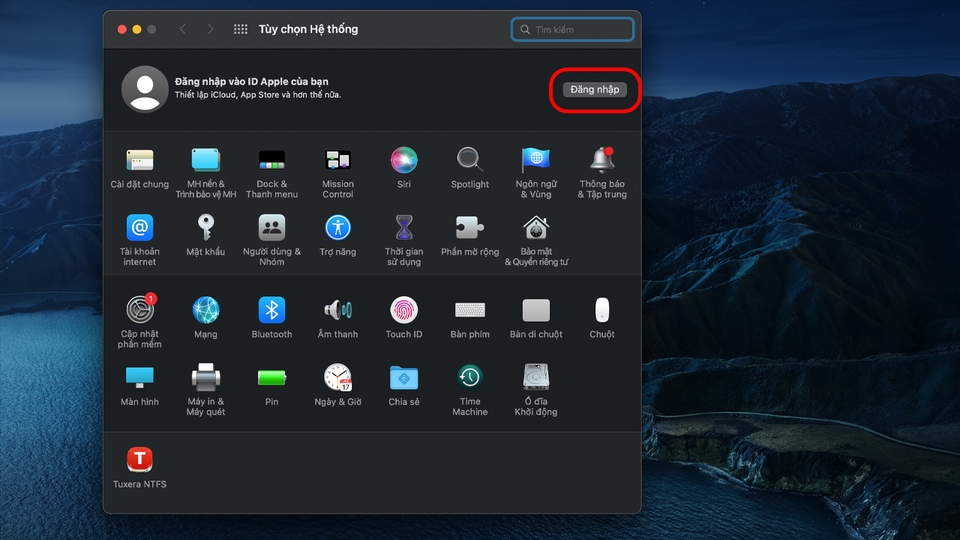The image size is (960, 540).
Task: Open Dock & Thanh menu settings
Action: pyautogui.click(x=272, y=161)
